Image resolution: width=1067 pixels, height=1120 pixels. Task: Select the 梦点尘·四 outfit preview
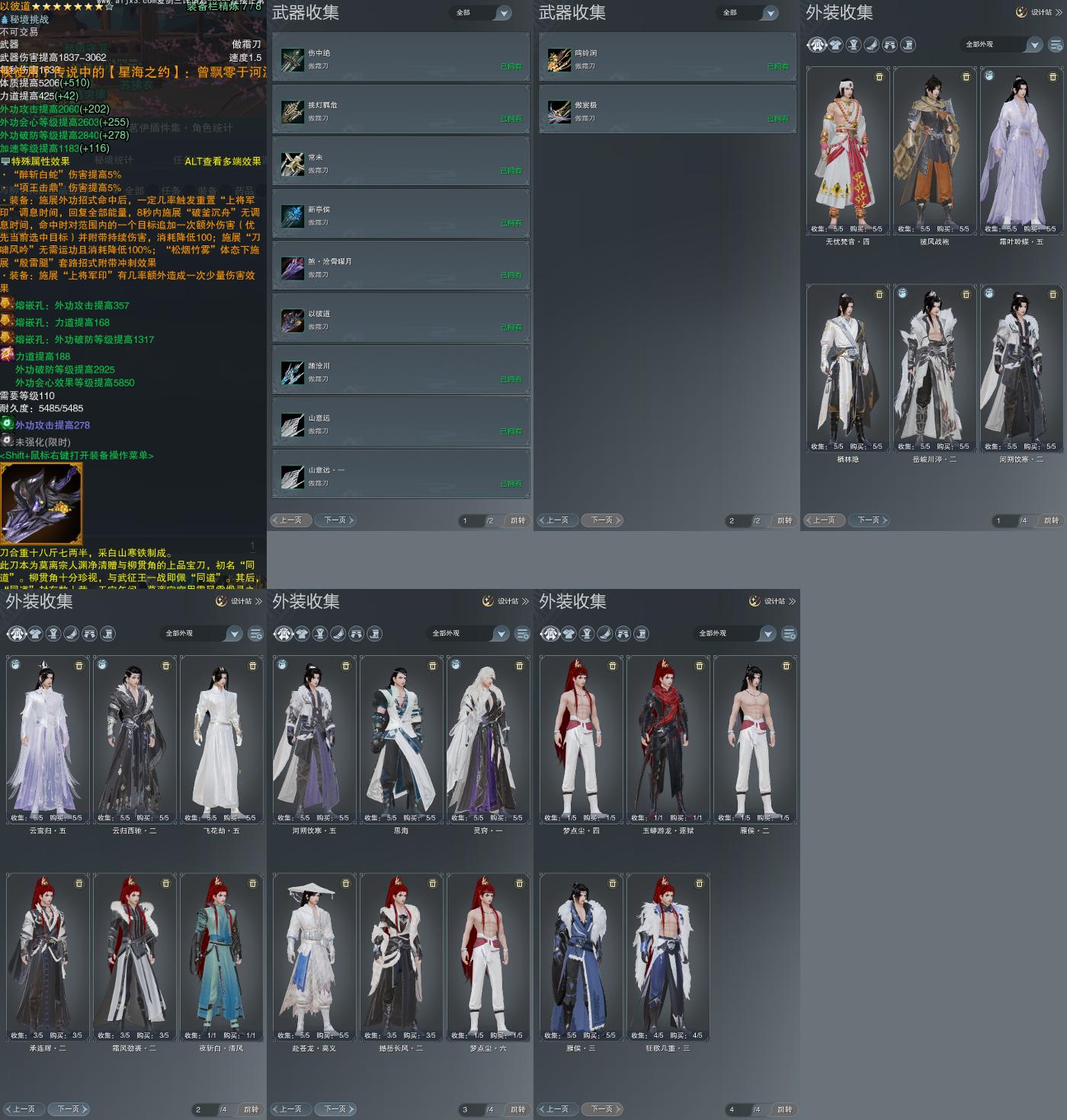(582, 740)
